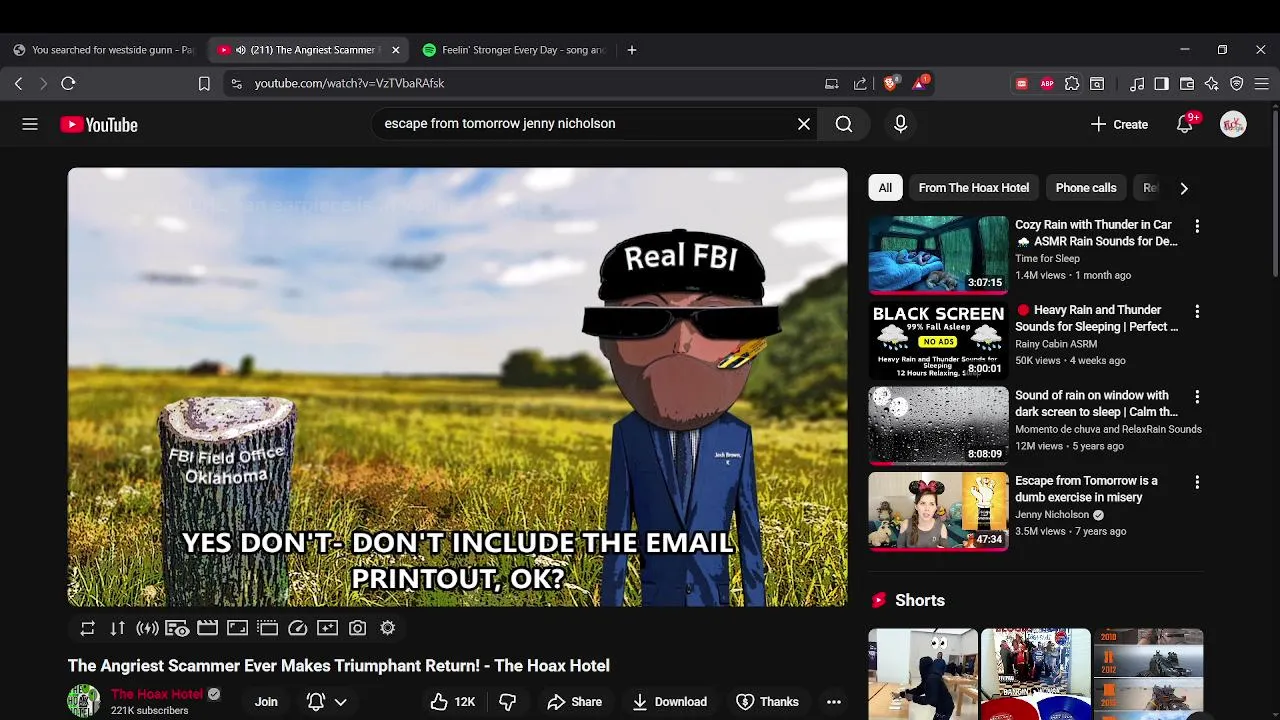The height and width of the screenshot is (720, 1280).
Task: Open The Hoax Hotel channel avatar
Action: [x=83, y=701]
